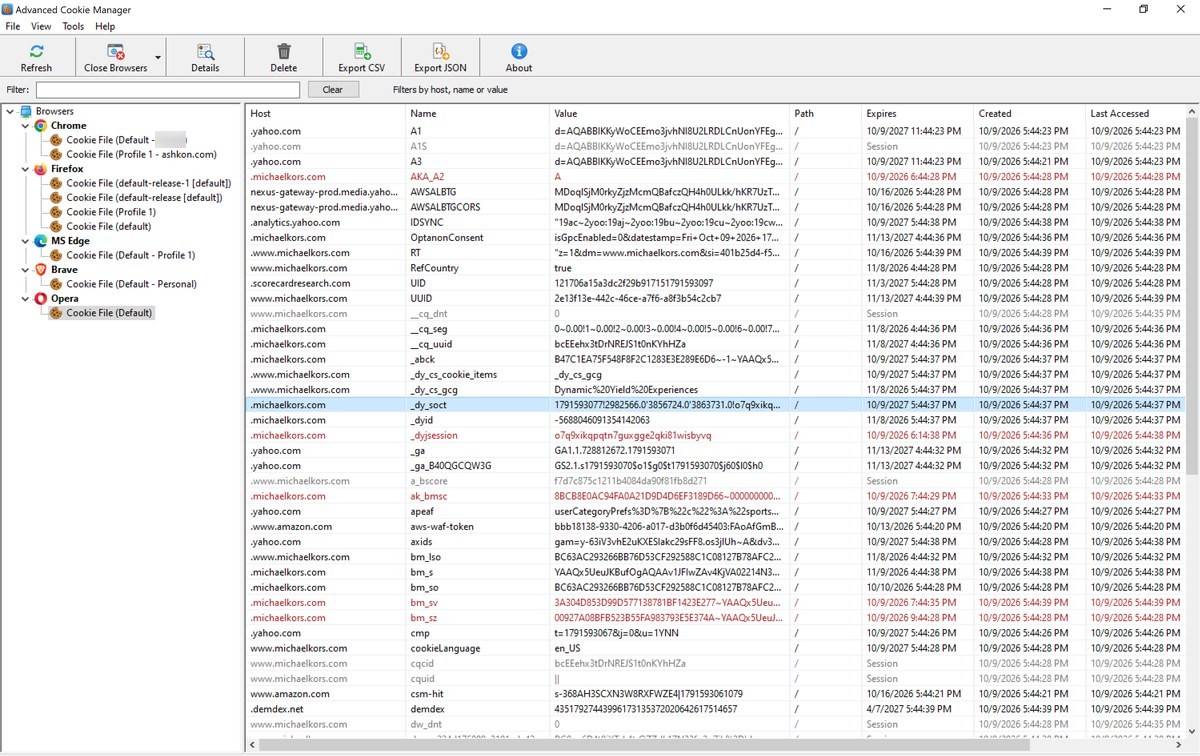
Task: Select Cookie File (default-release-1 [default])
Action: click(x=149, y=183)
